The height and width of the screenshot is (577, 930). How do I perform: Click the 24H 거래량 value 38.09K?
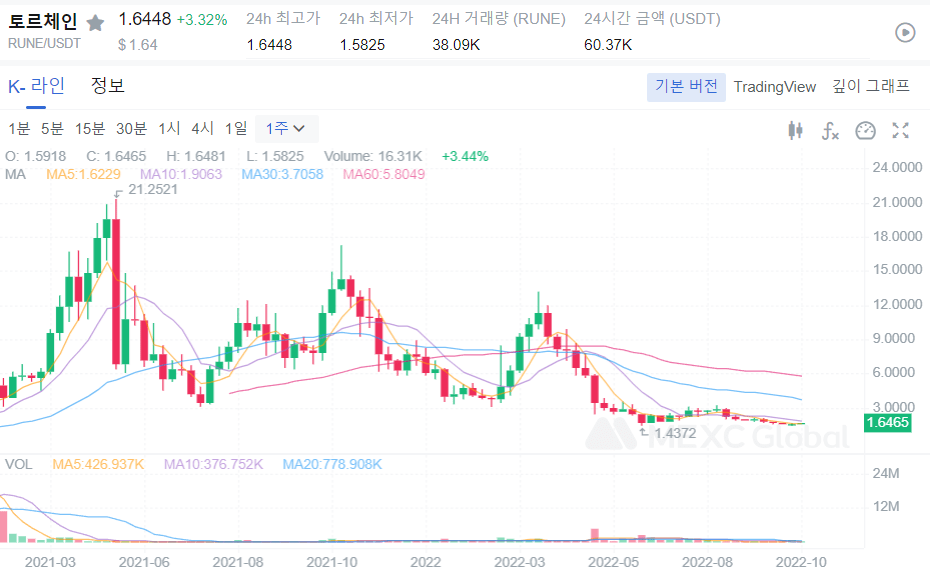456,45
